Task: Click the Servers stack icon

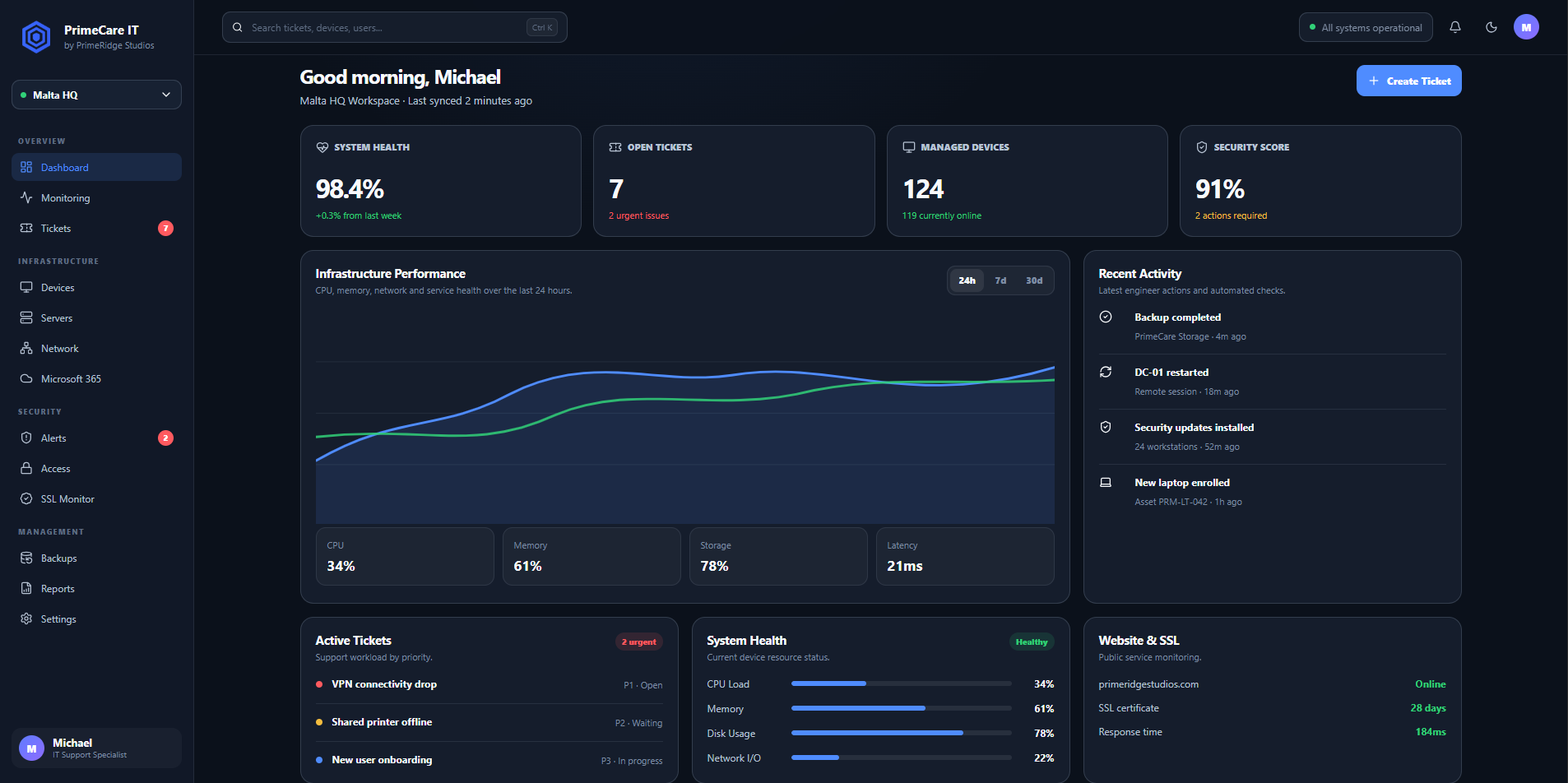Action: [26, 317]
